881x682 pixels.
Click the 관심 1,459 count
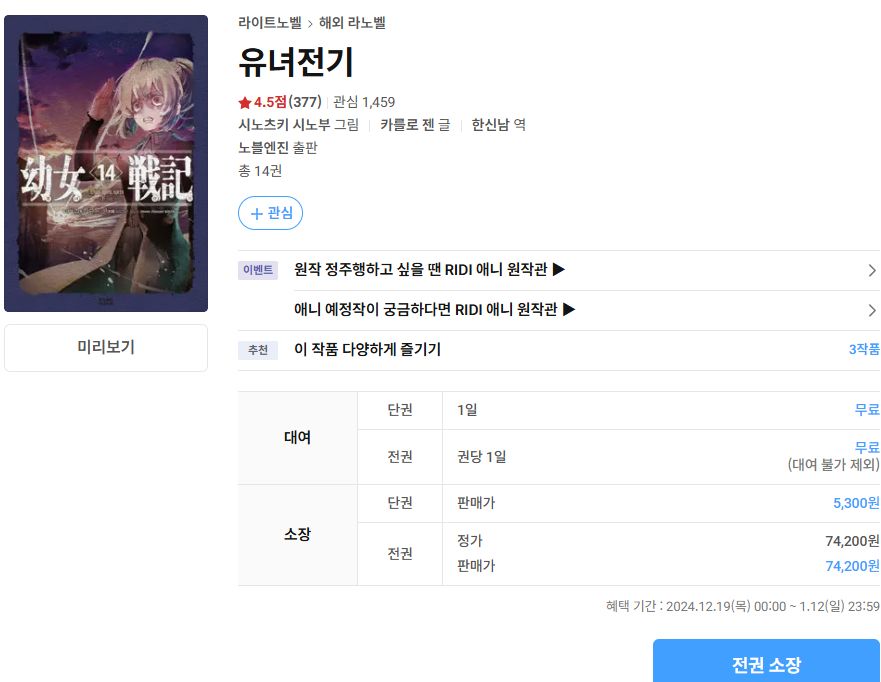coord(364,102)
